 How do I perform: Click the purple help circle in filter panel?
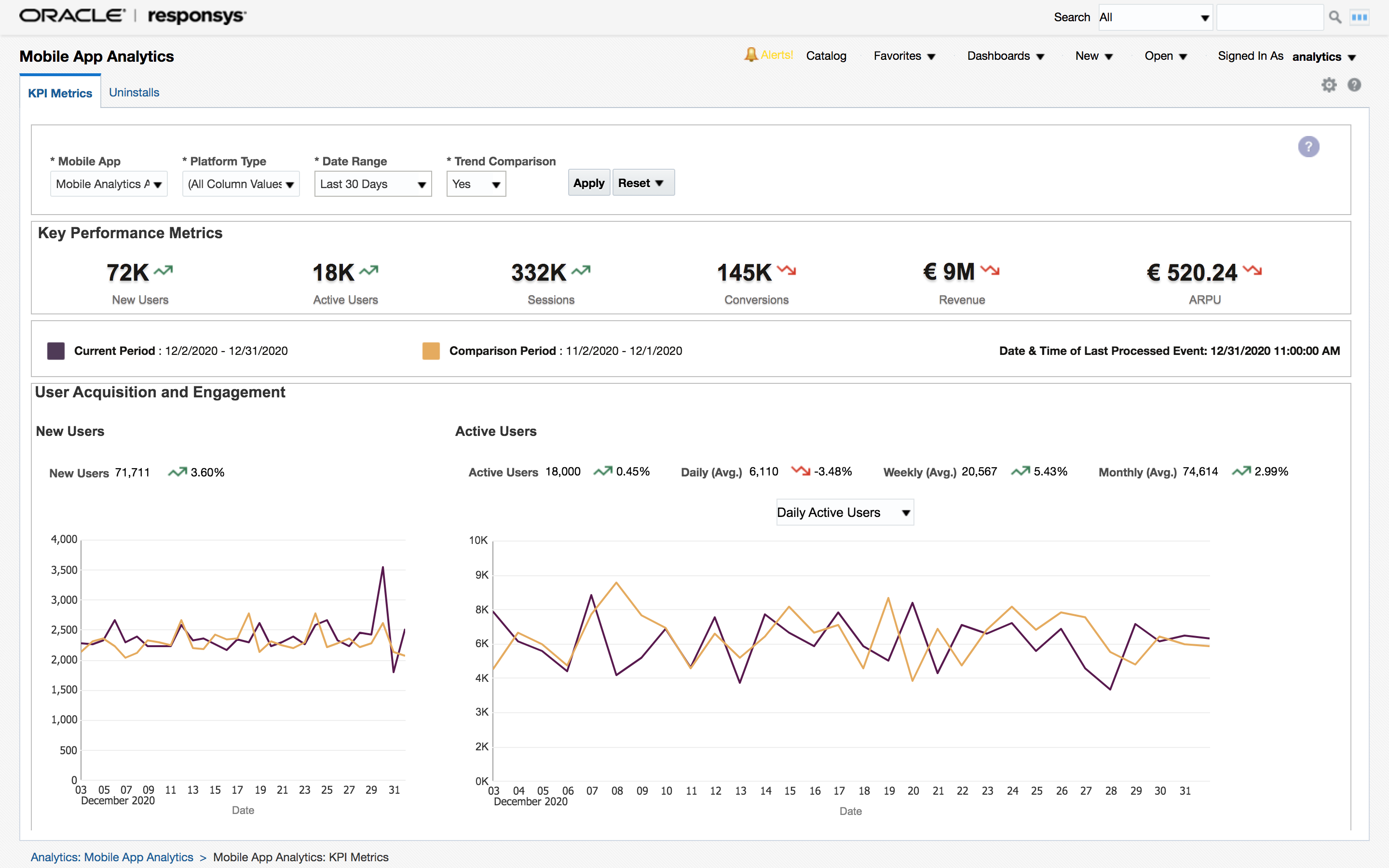(1308, 147)
